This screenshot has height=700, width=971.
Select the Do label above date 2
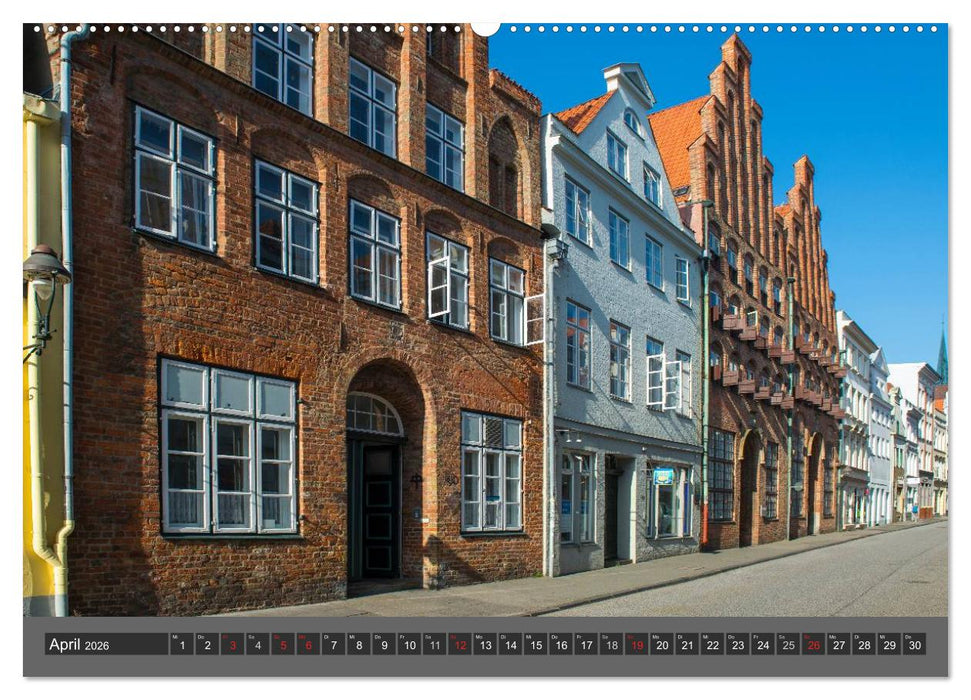tap(200, 639)
